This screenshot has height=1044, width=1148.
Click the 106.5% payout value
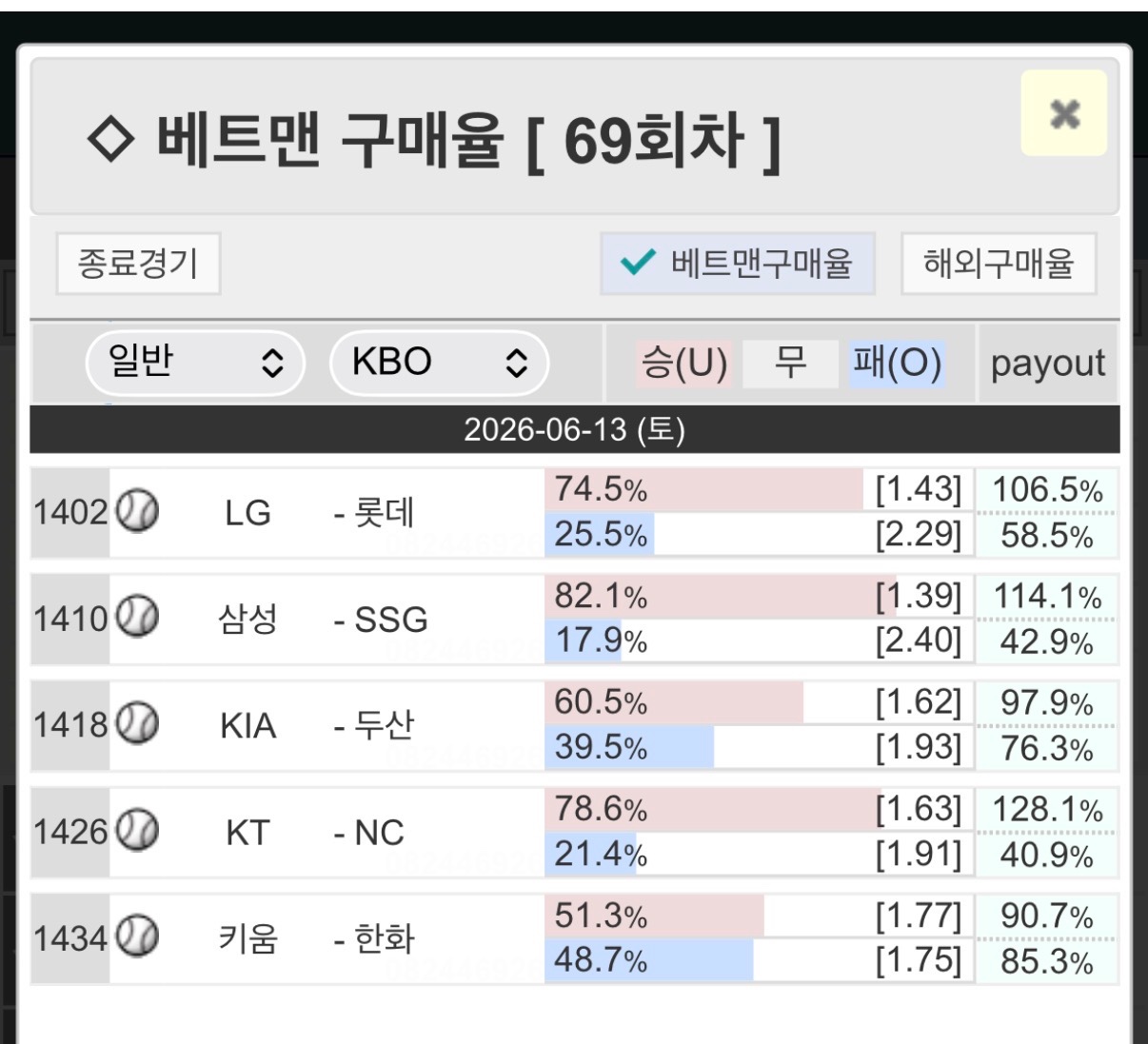click(x=1047, y=490)
